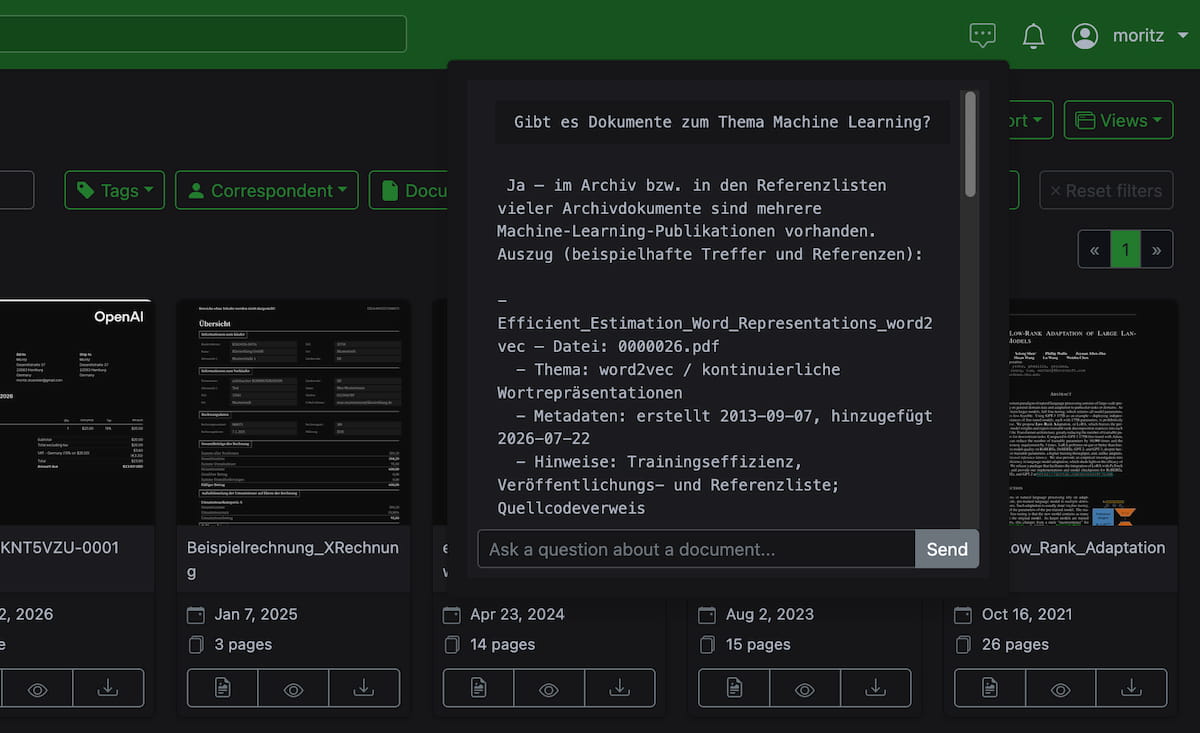Click the '3 pages' label
The image size is (1200, 733).
(243, 644)
